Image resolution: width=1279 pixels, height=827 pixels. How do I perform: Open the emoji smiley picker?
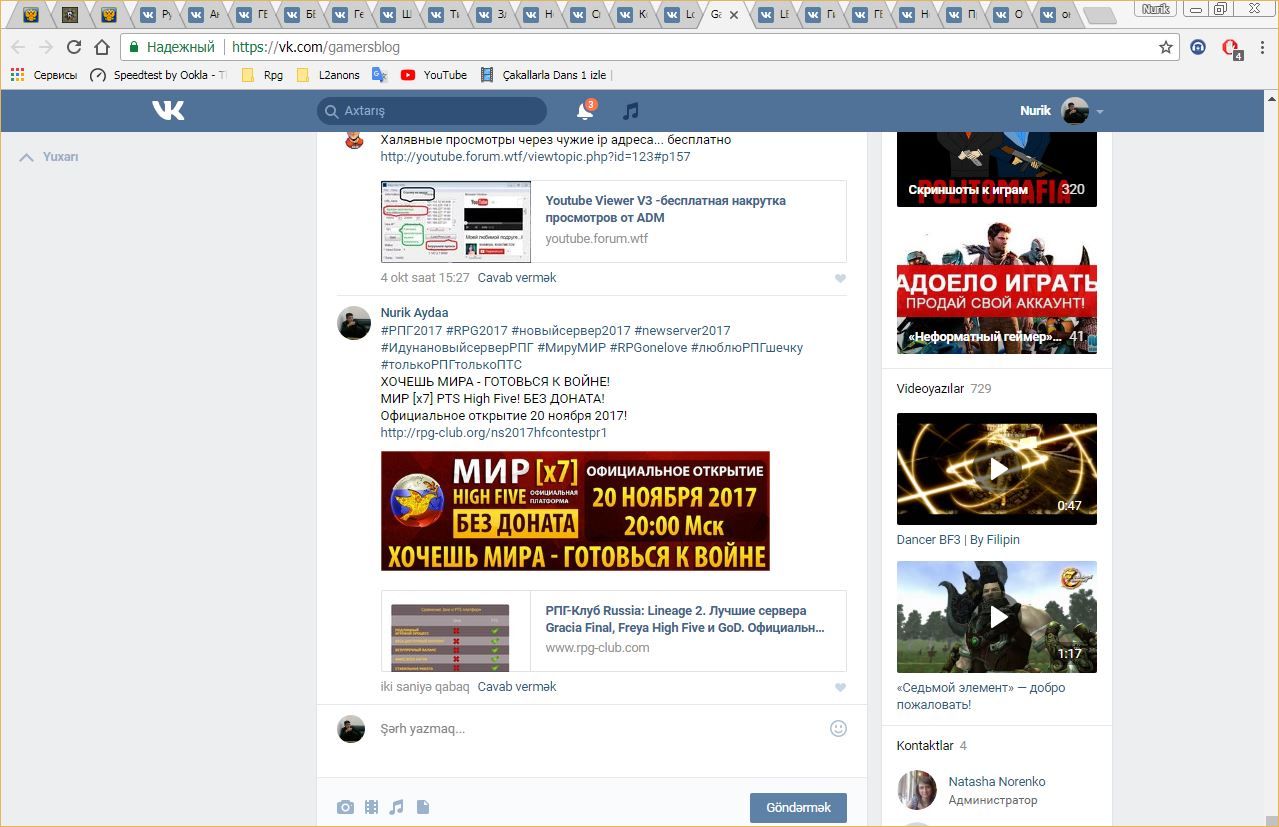point(838,729)
